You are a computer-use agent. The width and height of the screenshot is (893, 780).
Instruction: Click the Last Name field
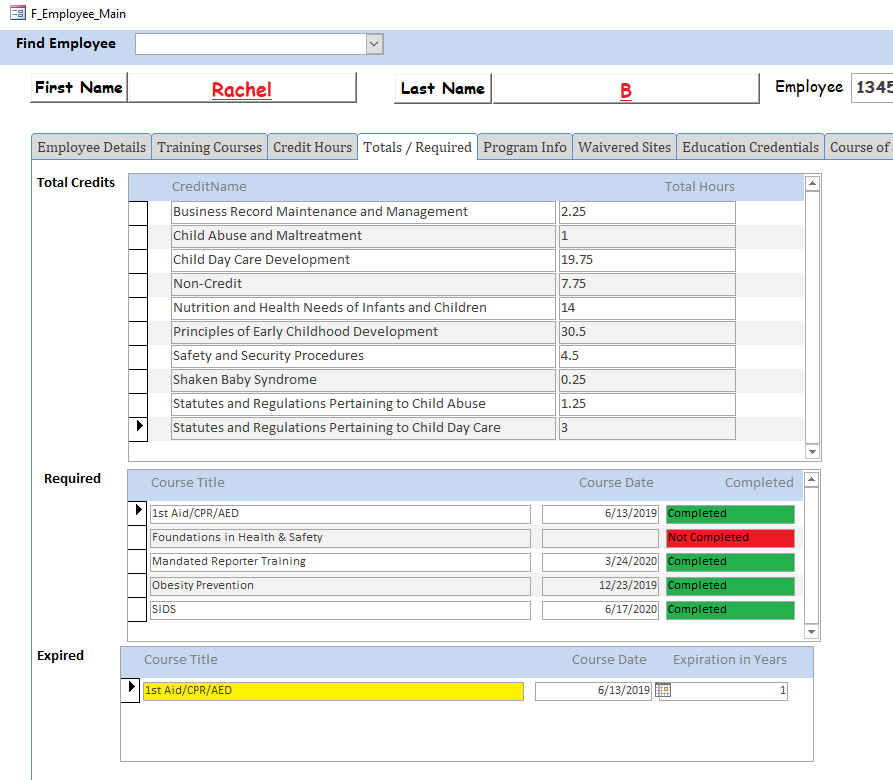coord(625,90)
